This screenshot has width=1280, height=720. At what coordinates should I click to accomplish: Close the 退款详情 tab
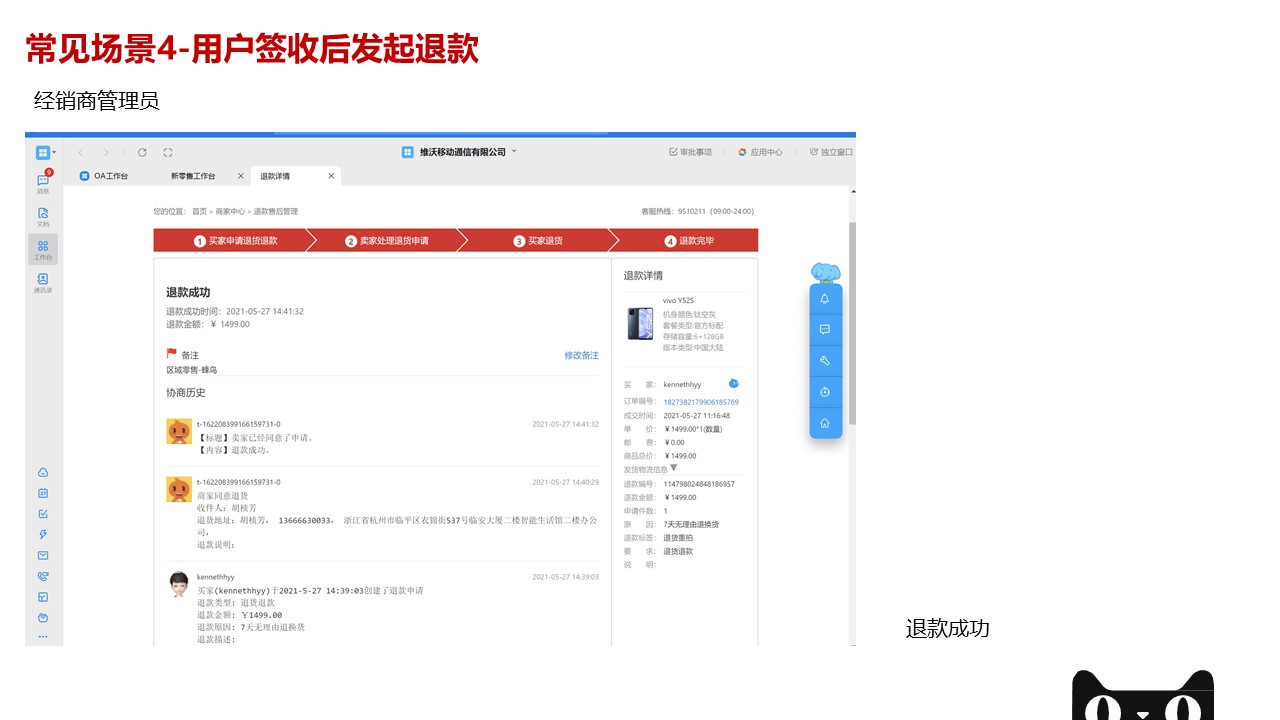pos(331,176)
